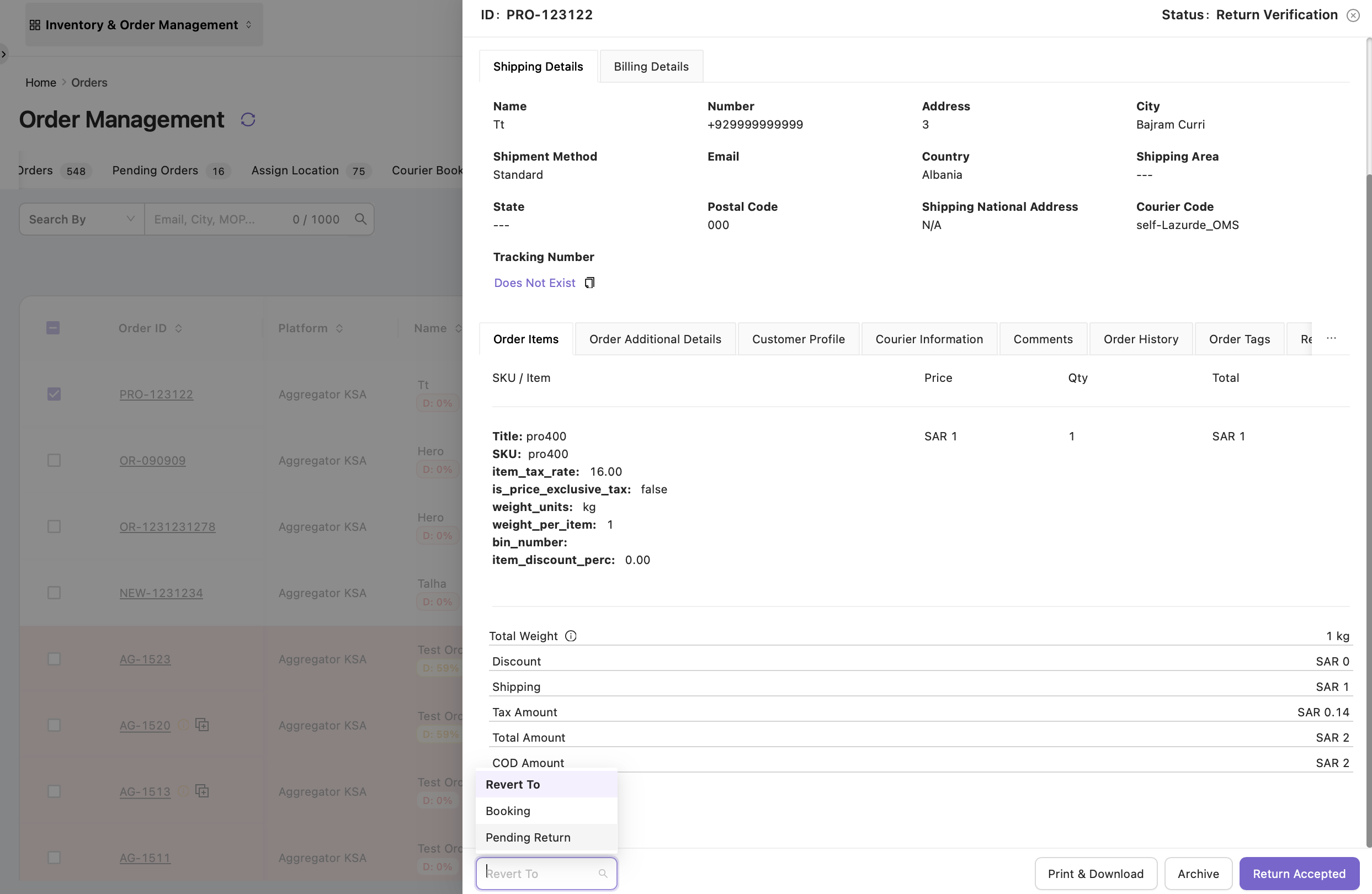Image resolution: width=1372 pixels, height=894 pixels.
Task: Check the OR-1231231278 row checkbox
Action: pos(54,527)
